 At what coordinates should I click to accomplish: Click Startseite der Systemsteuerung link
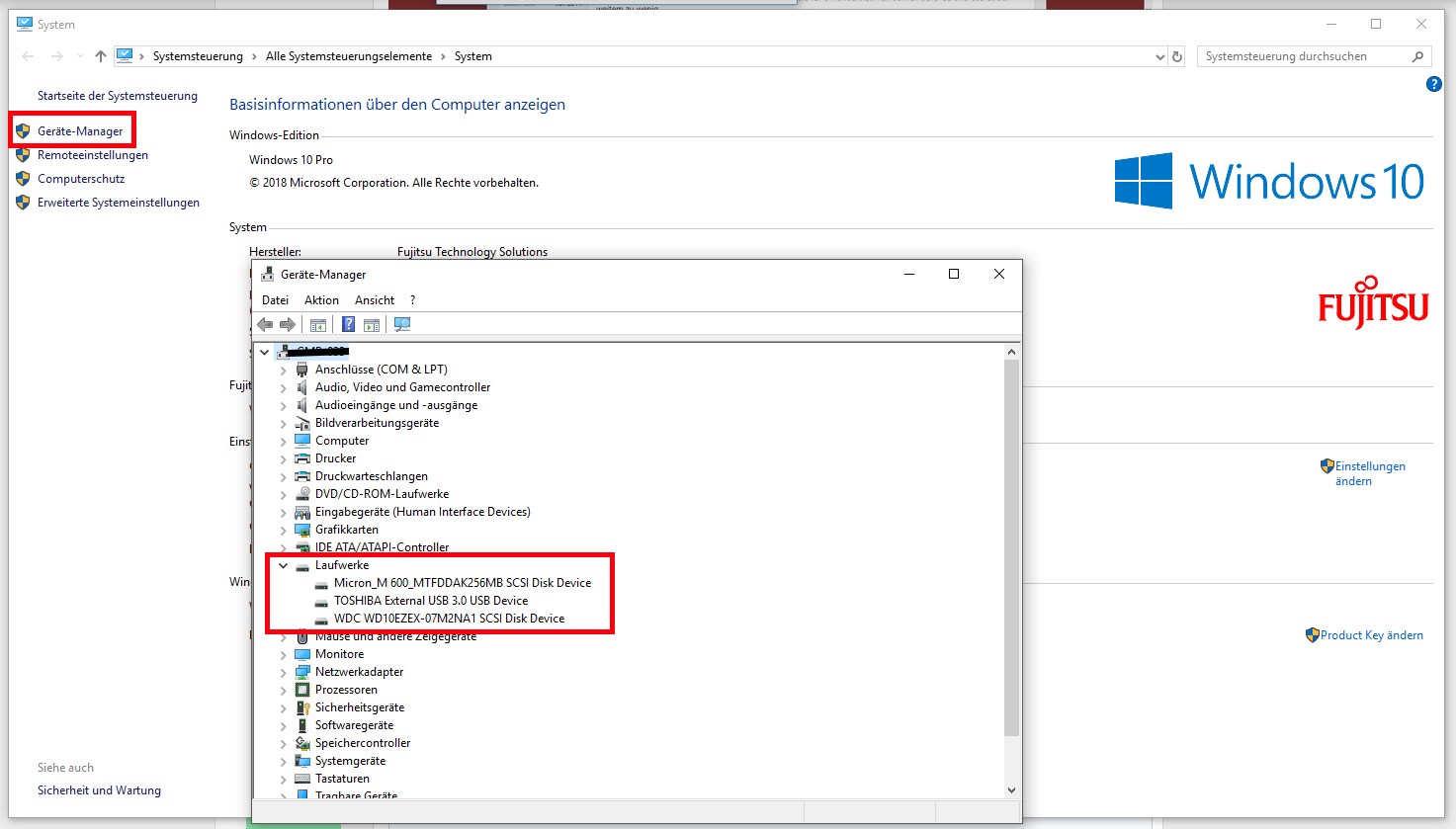pyautogui.click(x=118, y=96)
